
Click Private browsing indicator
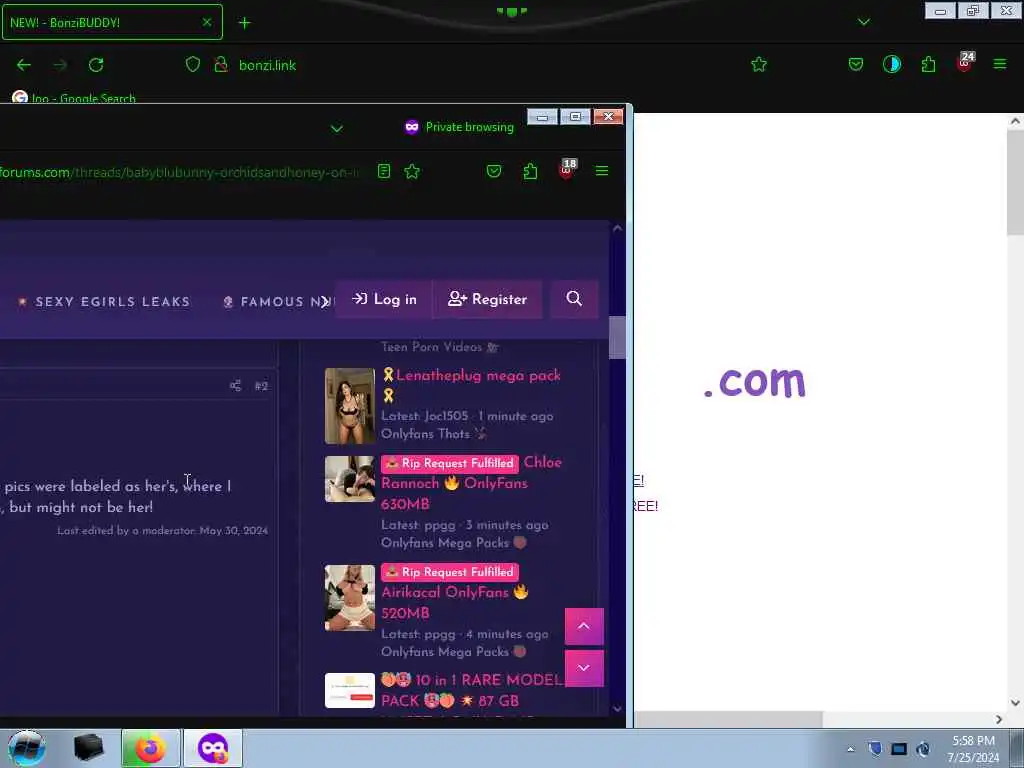click(459, 127)
